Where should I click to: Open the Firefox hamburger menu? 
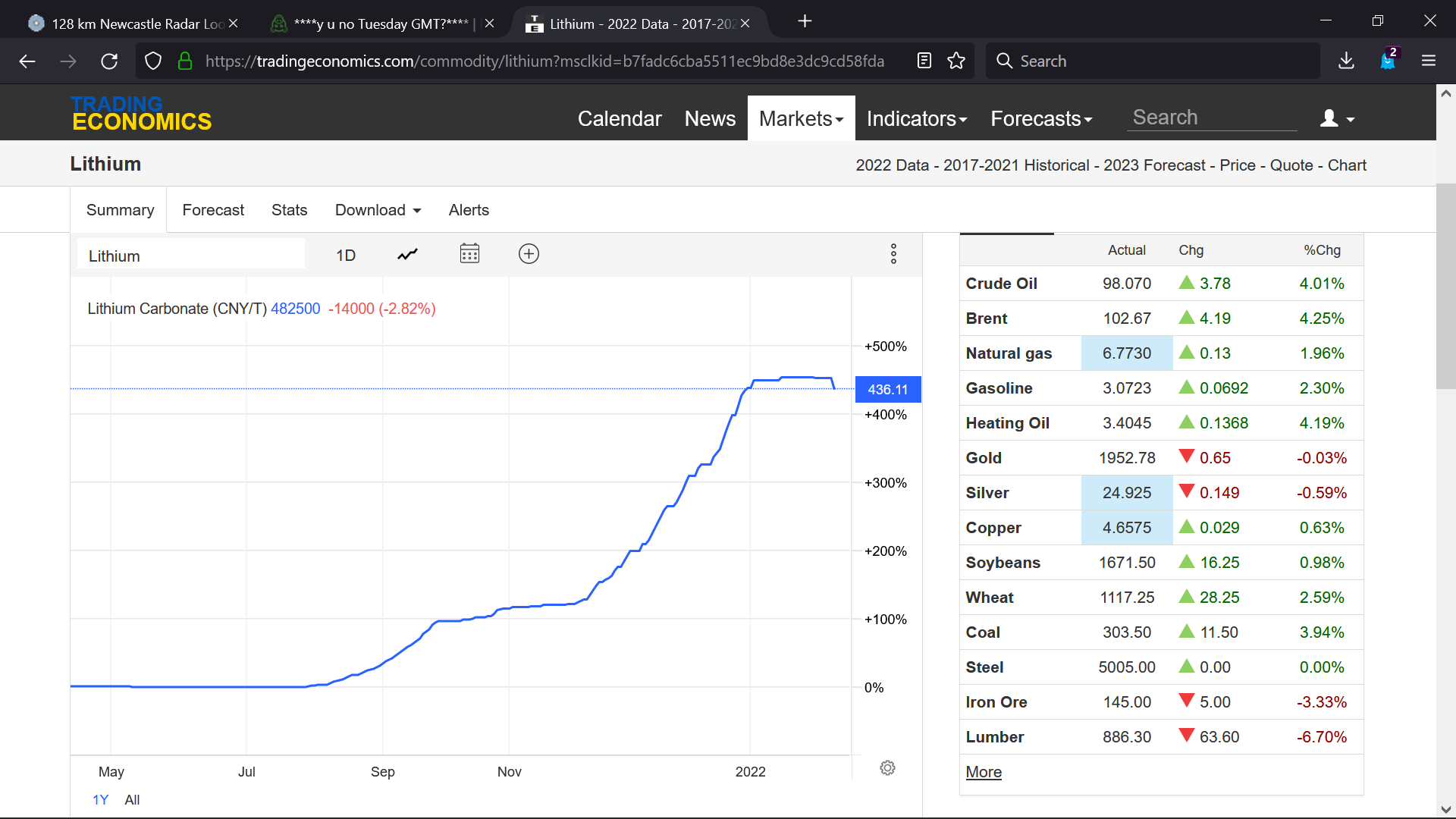pyautogui.click(x=1429, y=61)
